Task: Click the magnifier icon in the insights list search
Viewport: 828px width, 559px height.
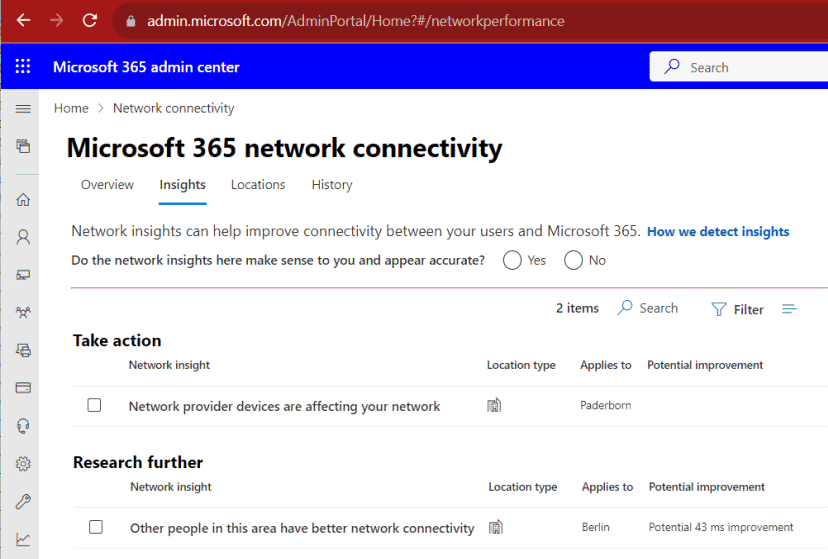Action: coord(625,308)
